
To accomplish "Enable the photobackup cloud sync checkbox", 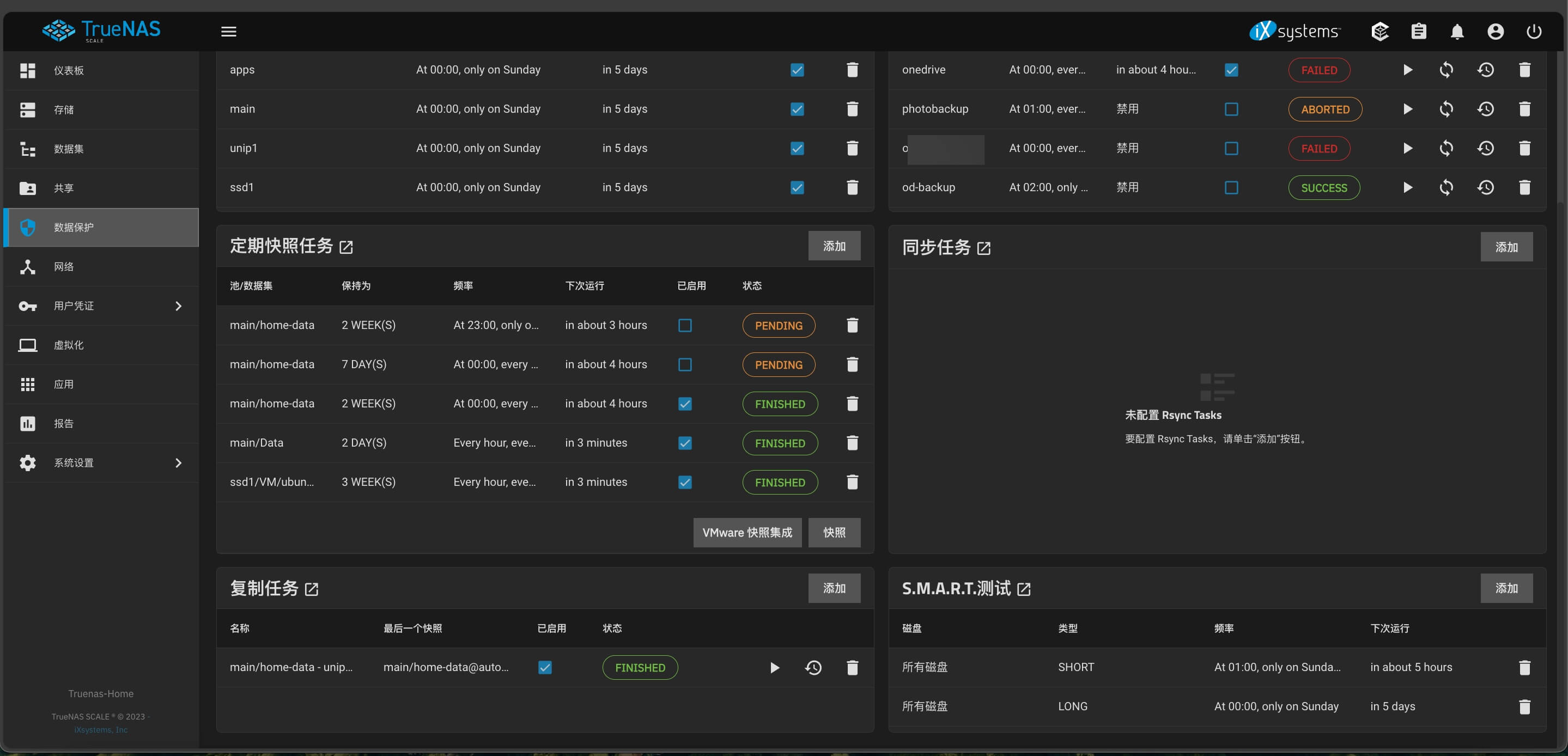I will tap(1231, 109).
